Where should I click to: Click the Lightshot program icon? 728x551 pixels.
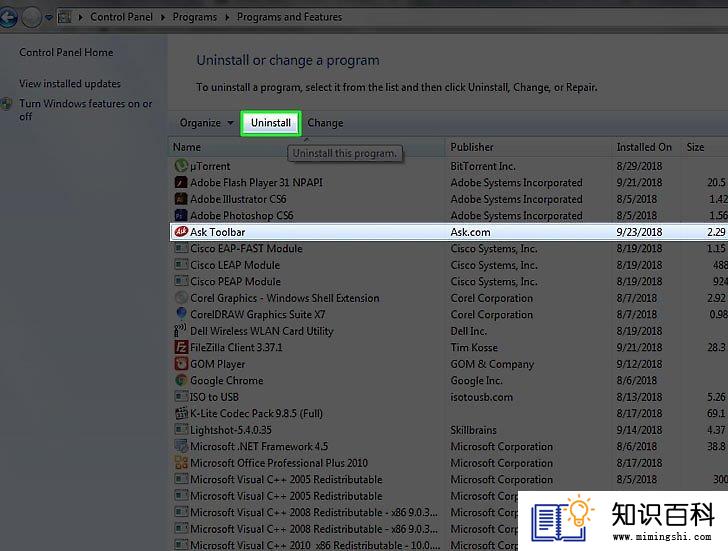181,429
